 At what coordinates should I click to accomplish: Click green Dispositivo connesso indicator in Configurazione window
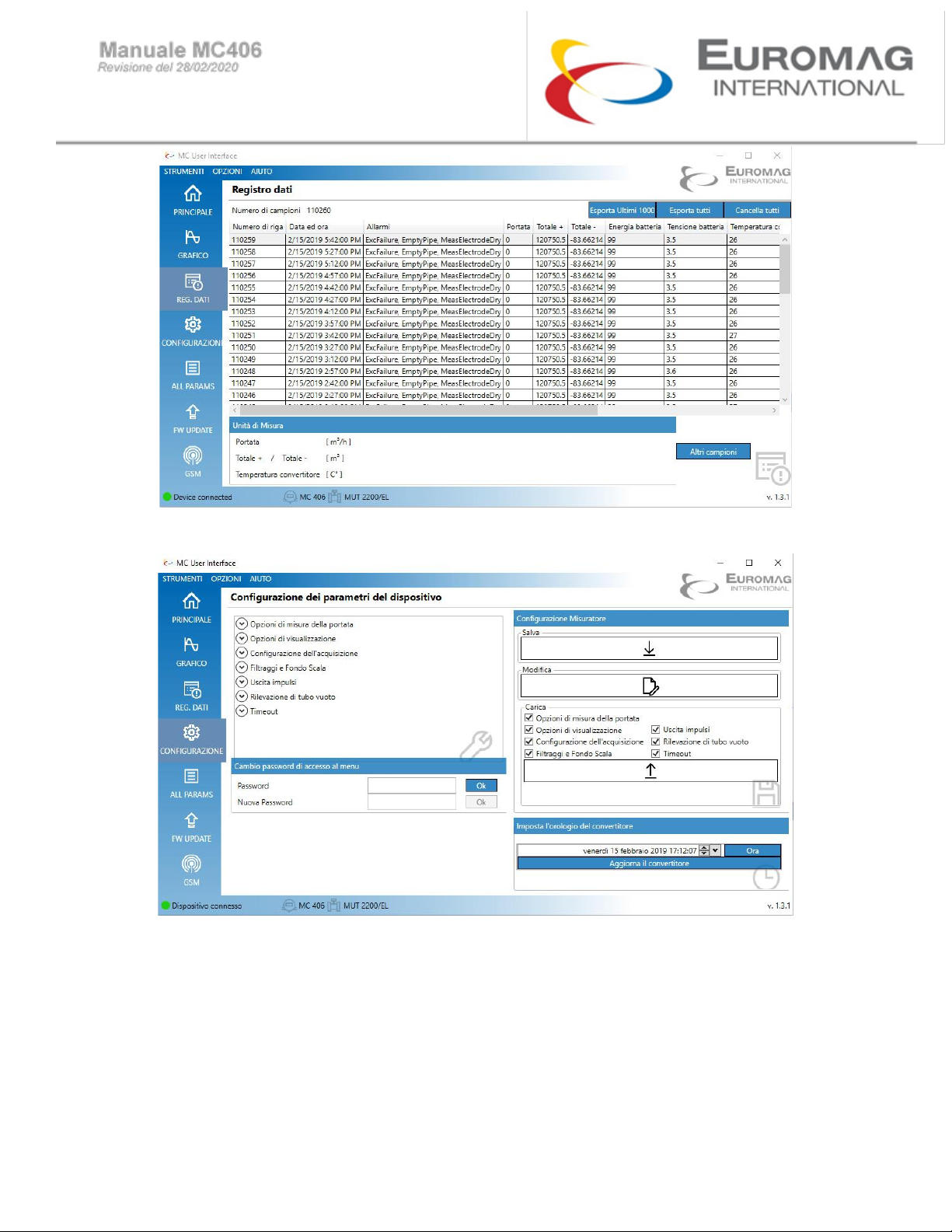tap(166, 906)
